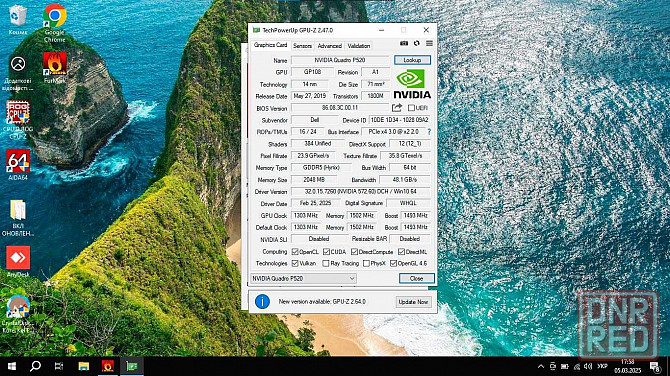Open Task View from the taskbar
This screenshot has height=376, width=670.
59,366
